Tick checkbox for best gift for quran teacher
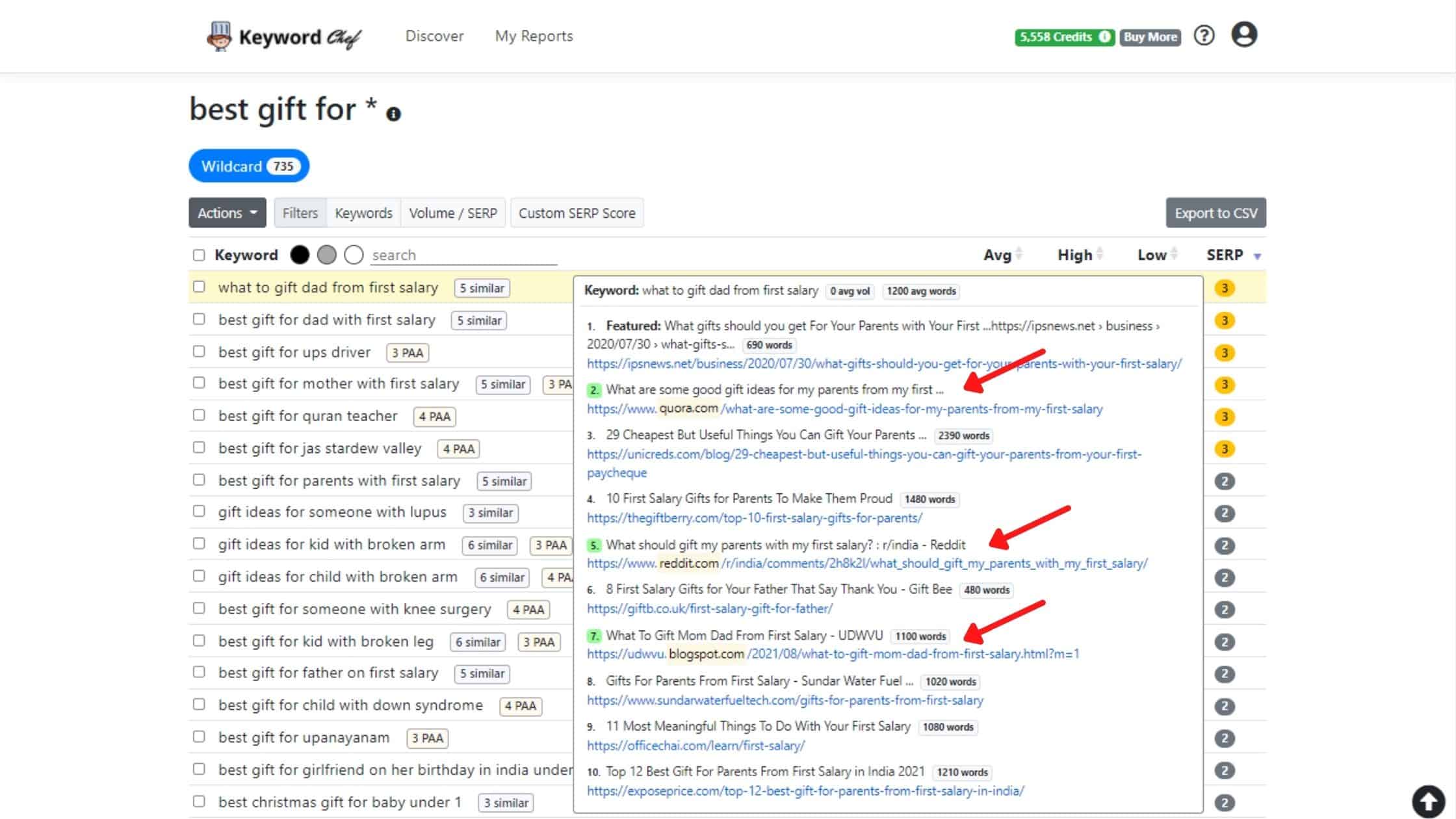The width and height of the screenshot is (1456, 819). 199,415
